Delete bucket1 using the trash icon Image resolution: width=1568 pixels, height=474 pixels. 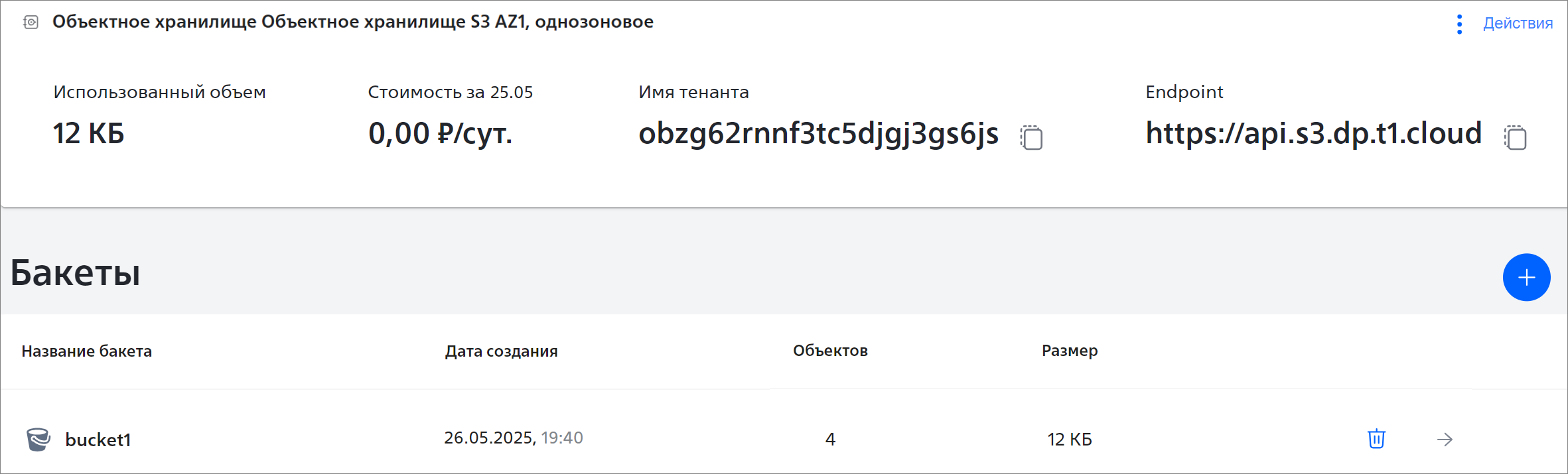pos(1376,439)
